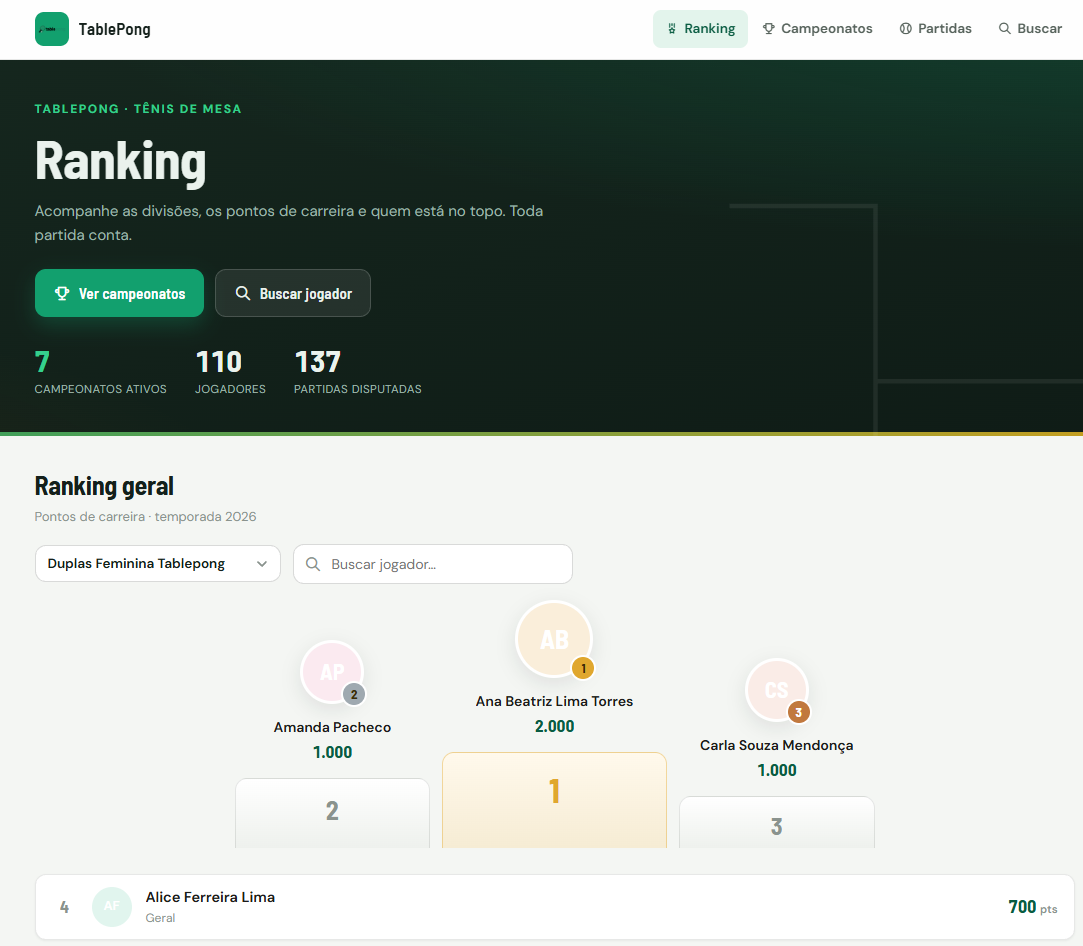Open the Duplas Feminina Tablepong dropdown
The height and width of the screenshot is (946, 1083).
point(157,563)
